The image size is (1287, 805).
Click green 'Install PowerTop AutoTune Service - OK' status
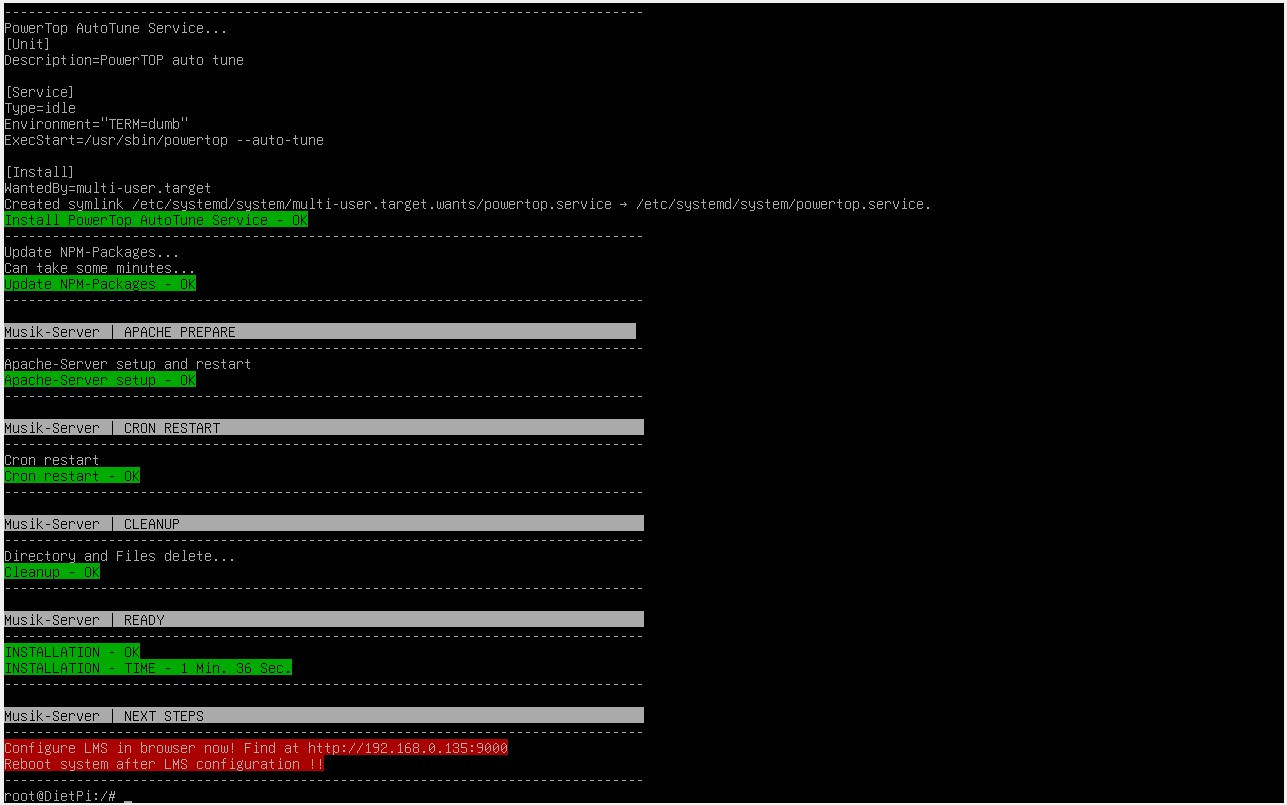tap(156, 220)
